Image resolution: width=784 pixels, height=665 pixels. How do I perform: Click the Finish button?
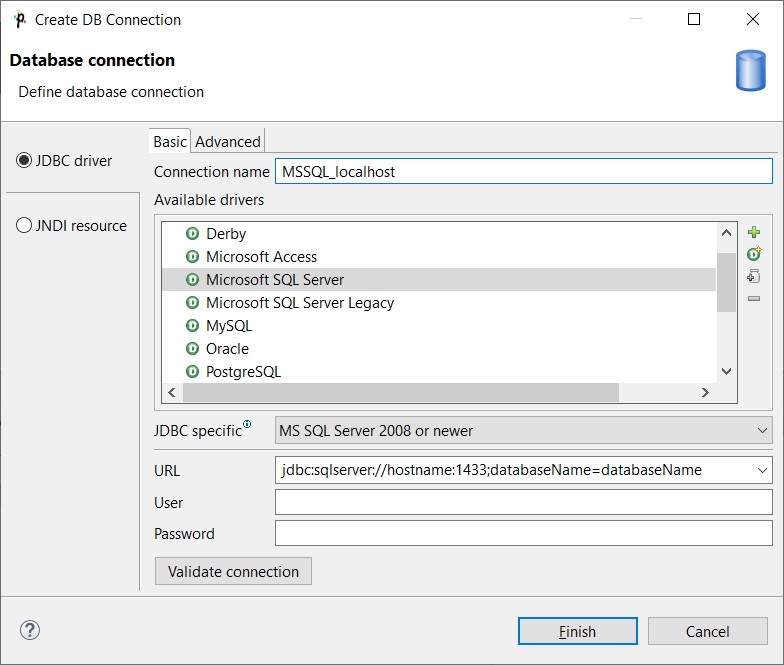coord(578,632)
